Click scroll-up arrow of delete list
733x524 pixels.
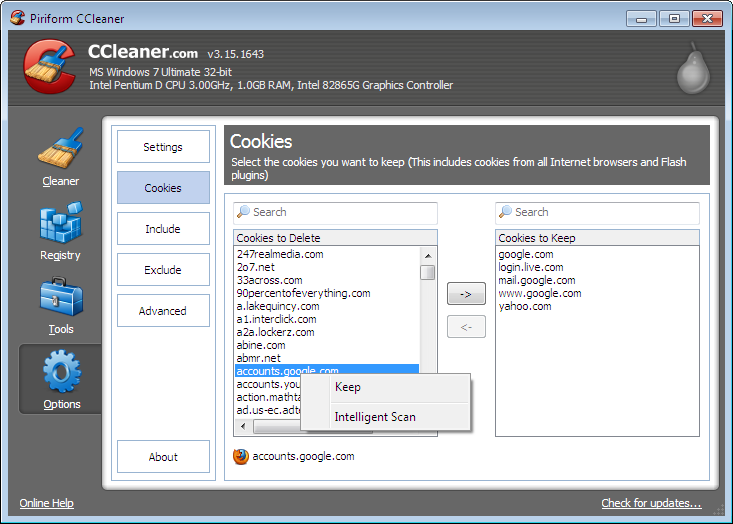point(428,256)
